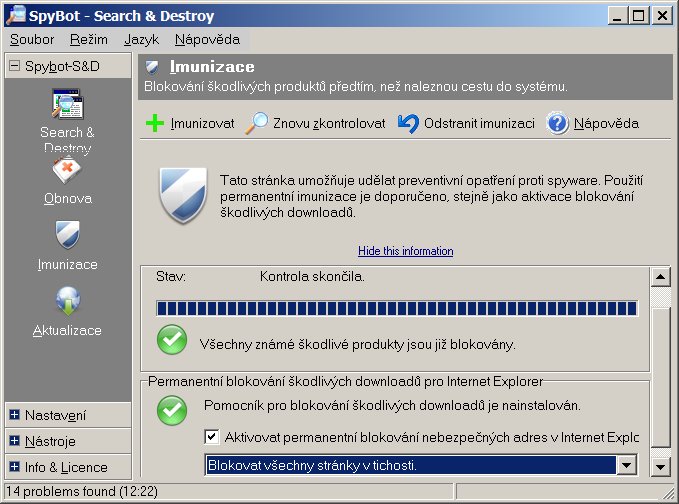Click the window resize grip in the status bar
Screen dimensions: 679x504
(x=669, y=492)
